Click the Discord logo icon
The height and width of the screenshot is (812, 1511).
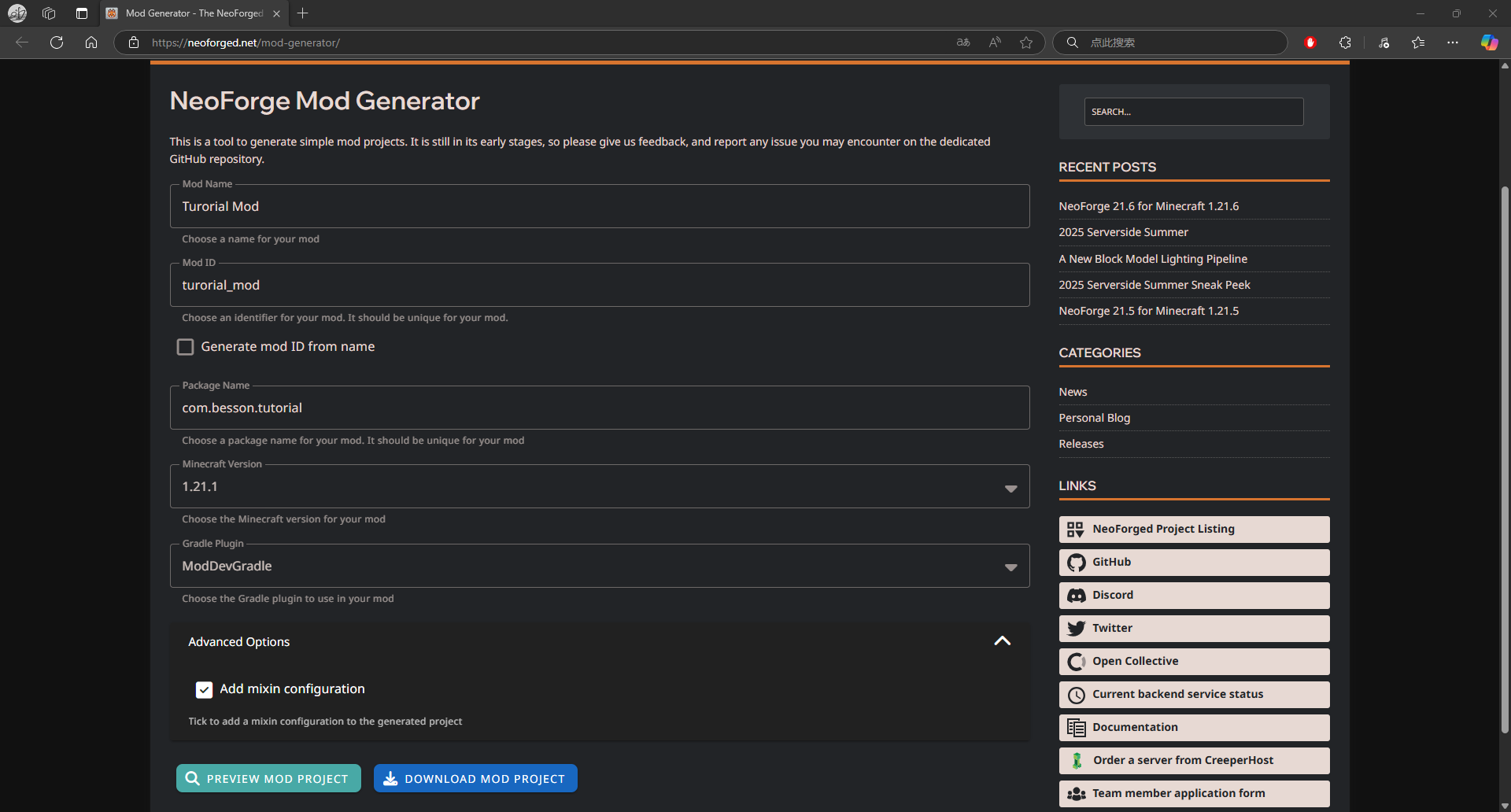[x=1076, y=596]
